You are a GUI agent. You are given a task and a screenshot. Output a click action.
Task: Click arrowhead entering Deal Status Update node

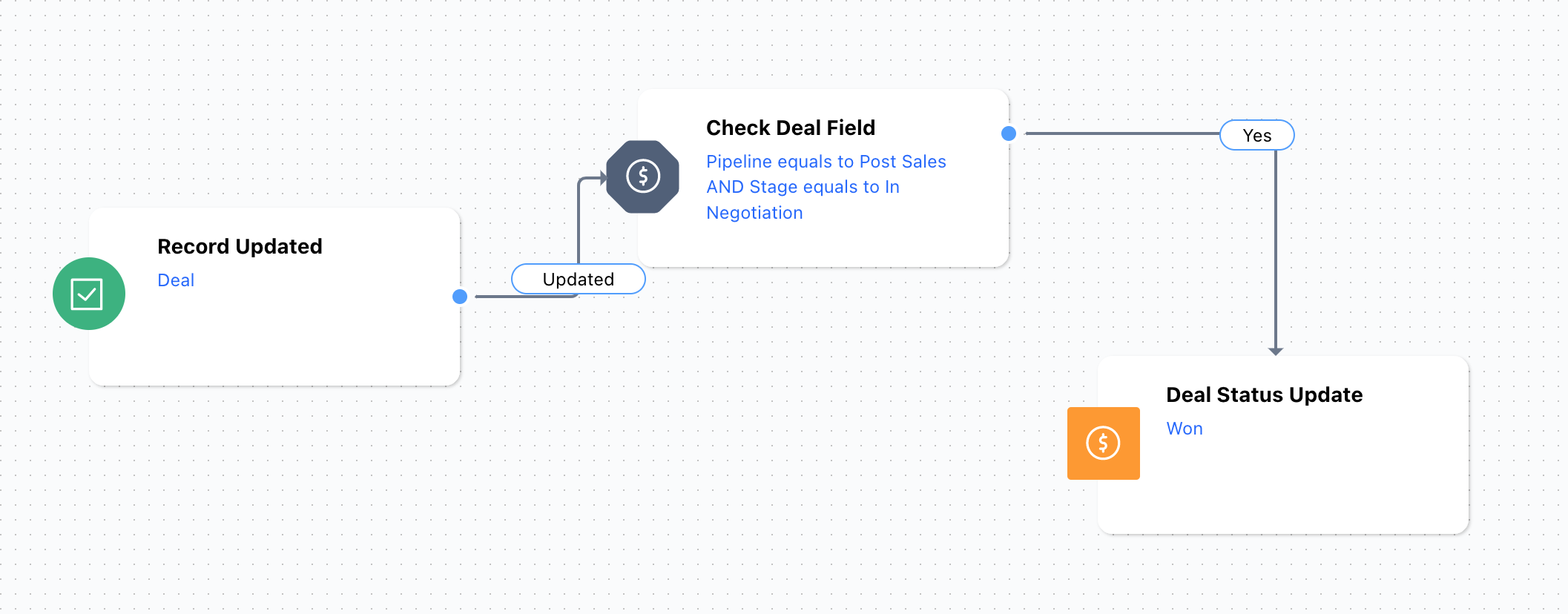[x=1276, y=351]
